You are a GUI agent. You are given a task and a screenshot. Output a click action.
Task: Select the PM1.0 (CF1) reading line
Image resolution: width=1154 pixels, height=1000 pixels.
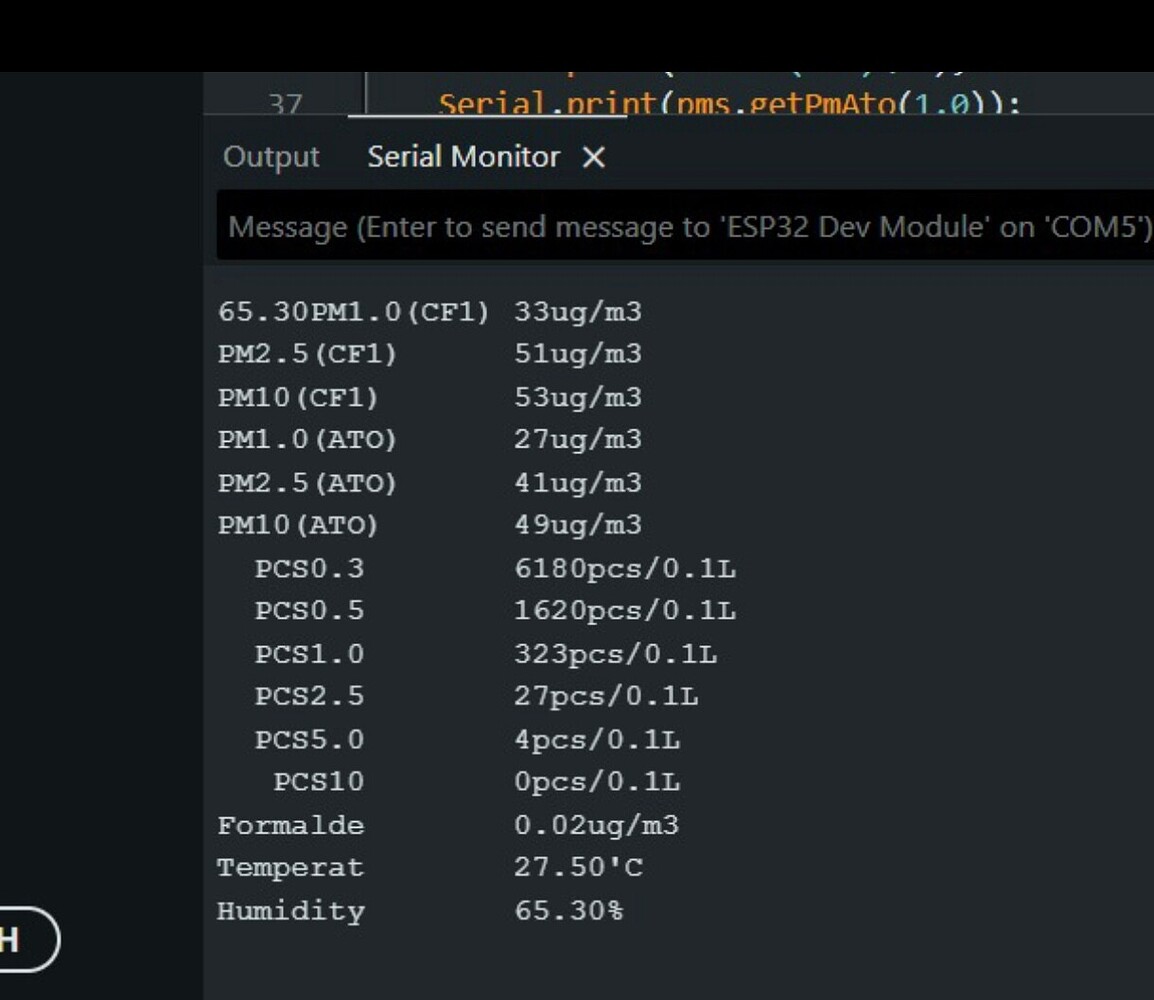pos(430,312)
